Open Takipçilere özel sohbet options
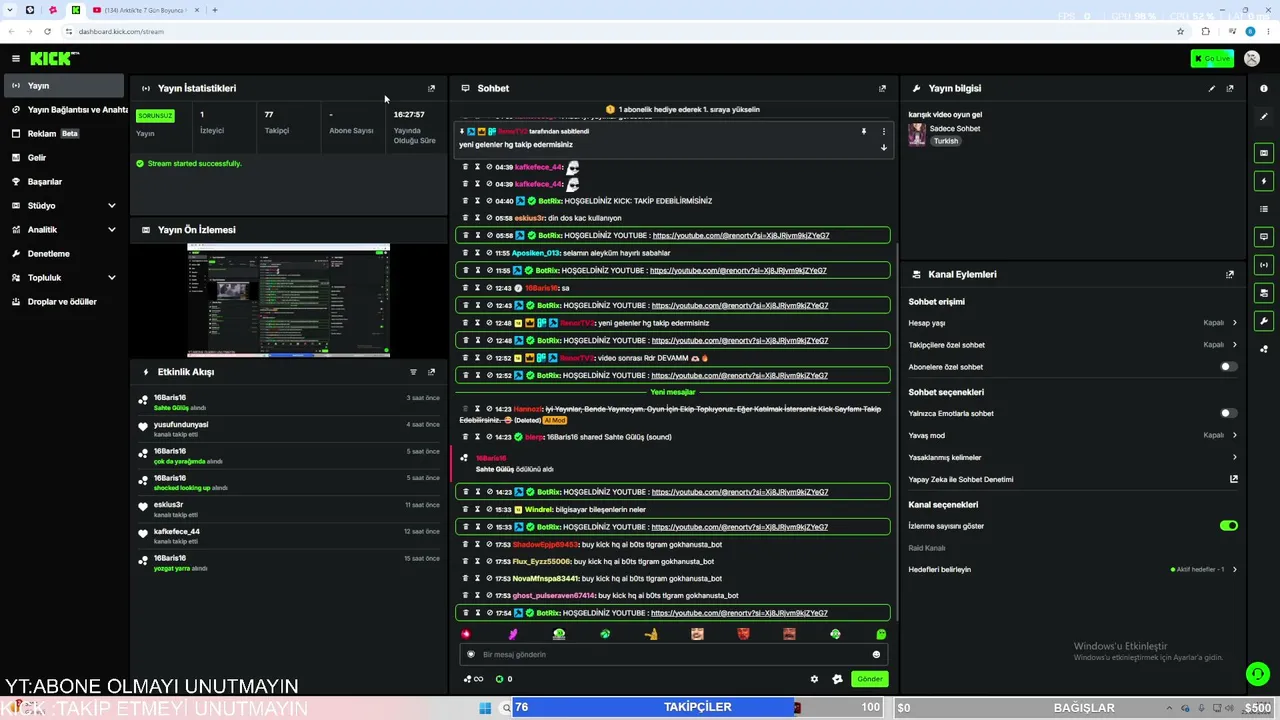 (1073, 345)
